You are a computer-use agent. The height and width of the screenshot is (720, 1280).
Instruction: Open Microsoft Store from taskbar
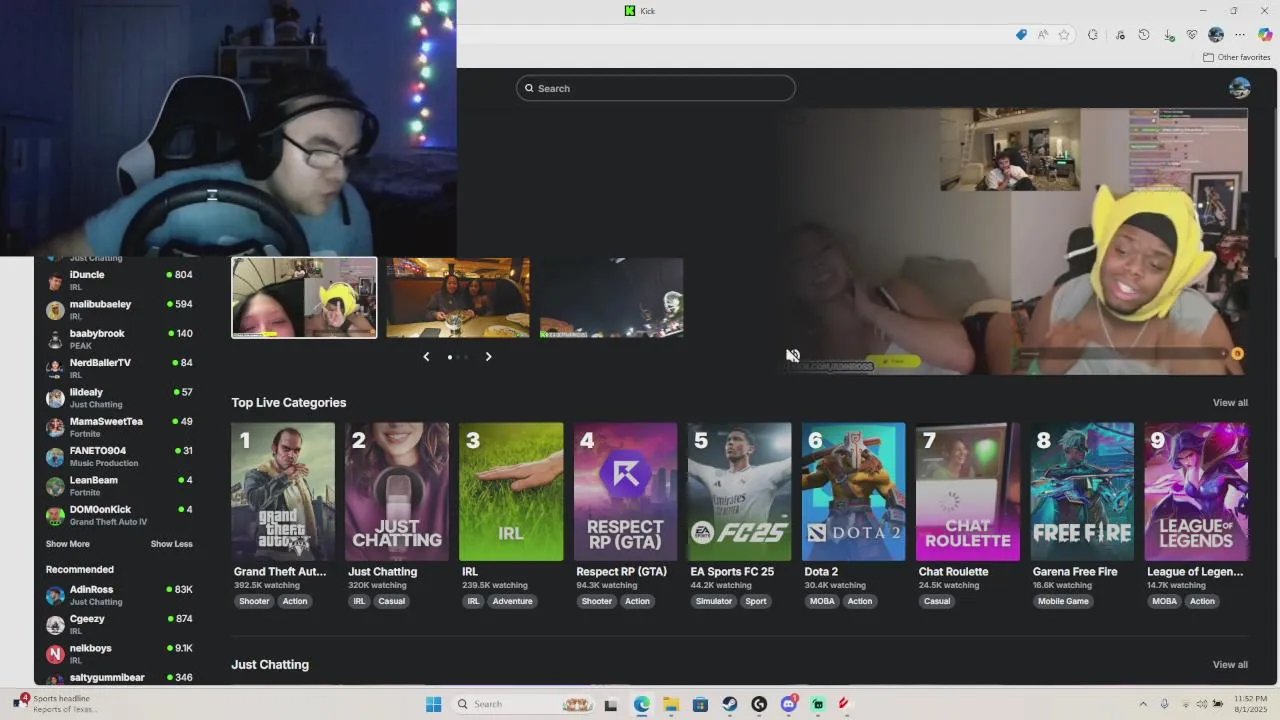click(700, 704)
